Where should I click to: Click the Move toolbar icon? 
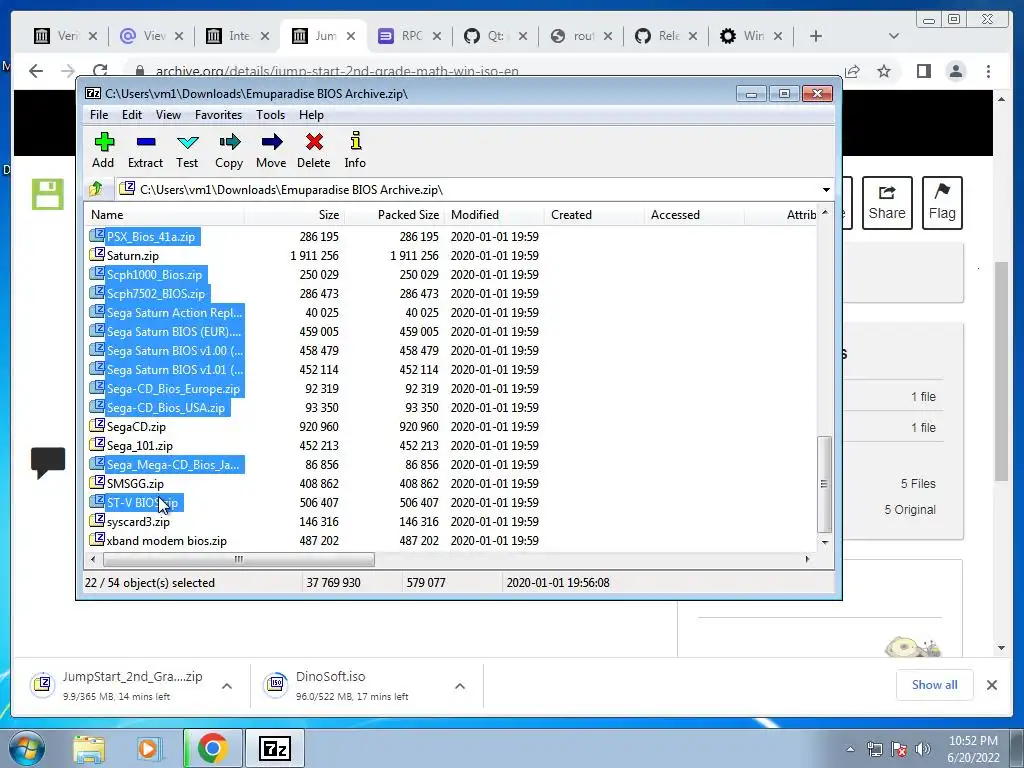coord(271,150)
